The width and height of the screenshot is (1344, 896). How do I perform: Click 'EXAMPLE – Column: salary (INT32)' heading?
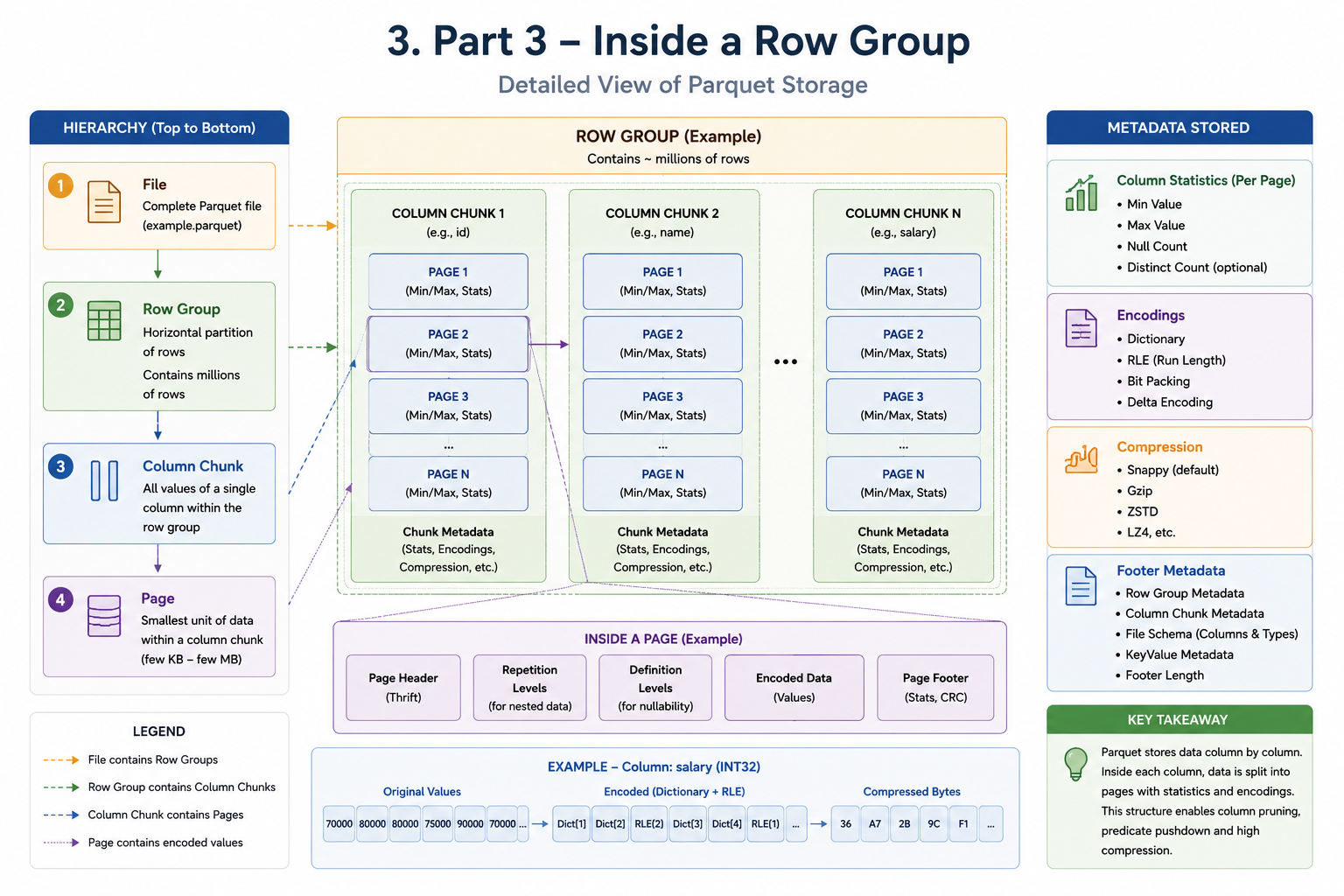coord(654,766)
